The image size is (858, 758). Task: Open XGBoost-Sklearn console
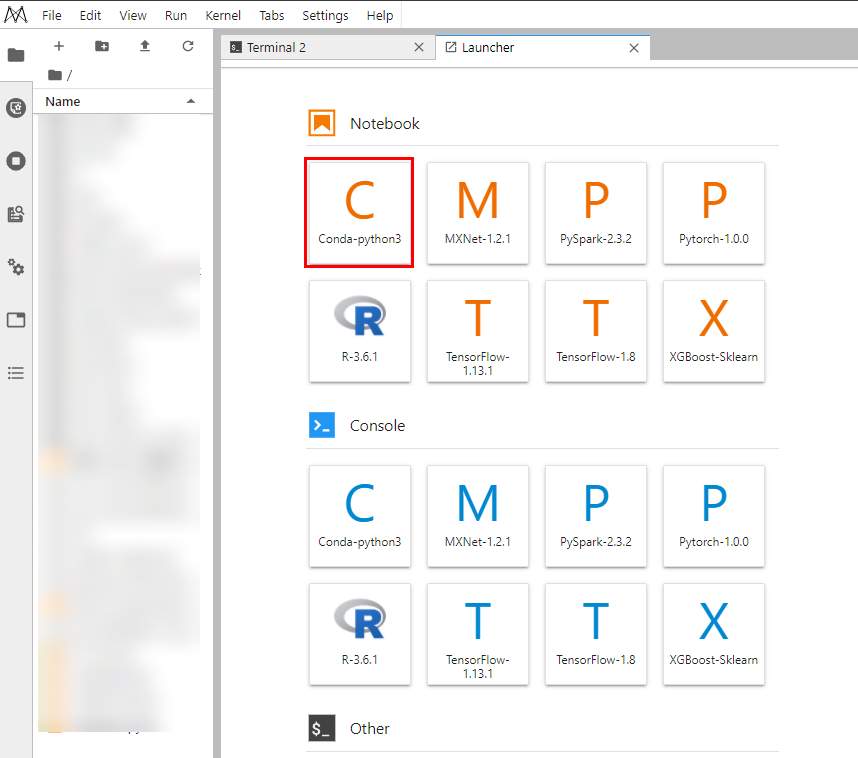714,634
